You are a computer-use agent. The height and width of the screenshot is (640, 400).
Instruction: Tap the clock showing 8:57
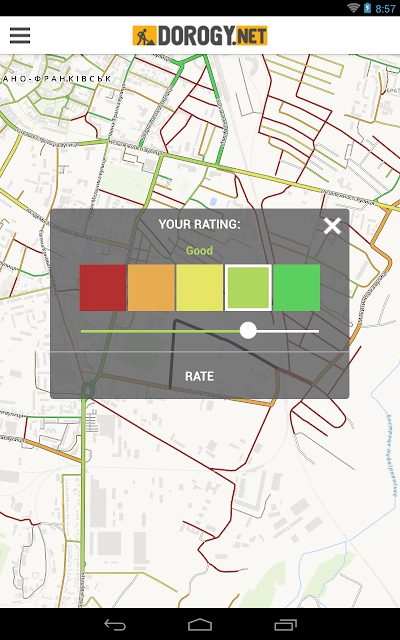point(385,8)
